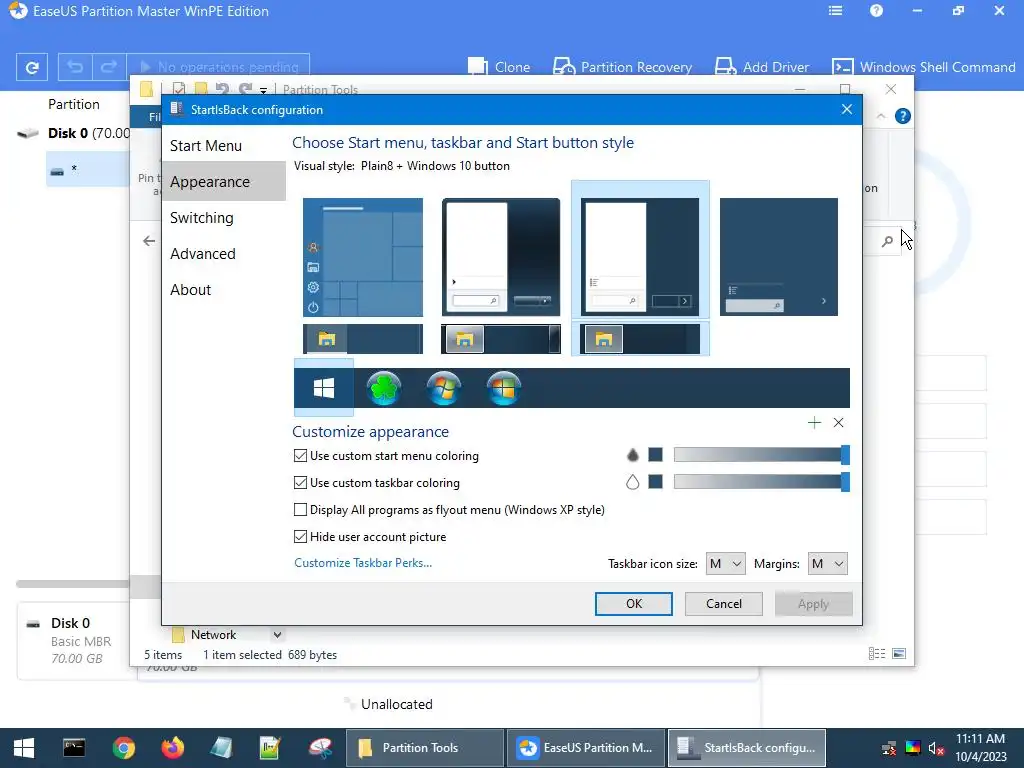Click the Cancel button
Image resolution: width=1024 pixels, height=768 pixels.
coord(724,603)
